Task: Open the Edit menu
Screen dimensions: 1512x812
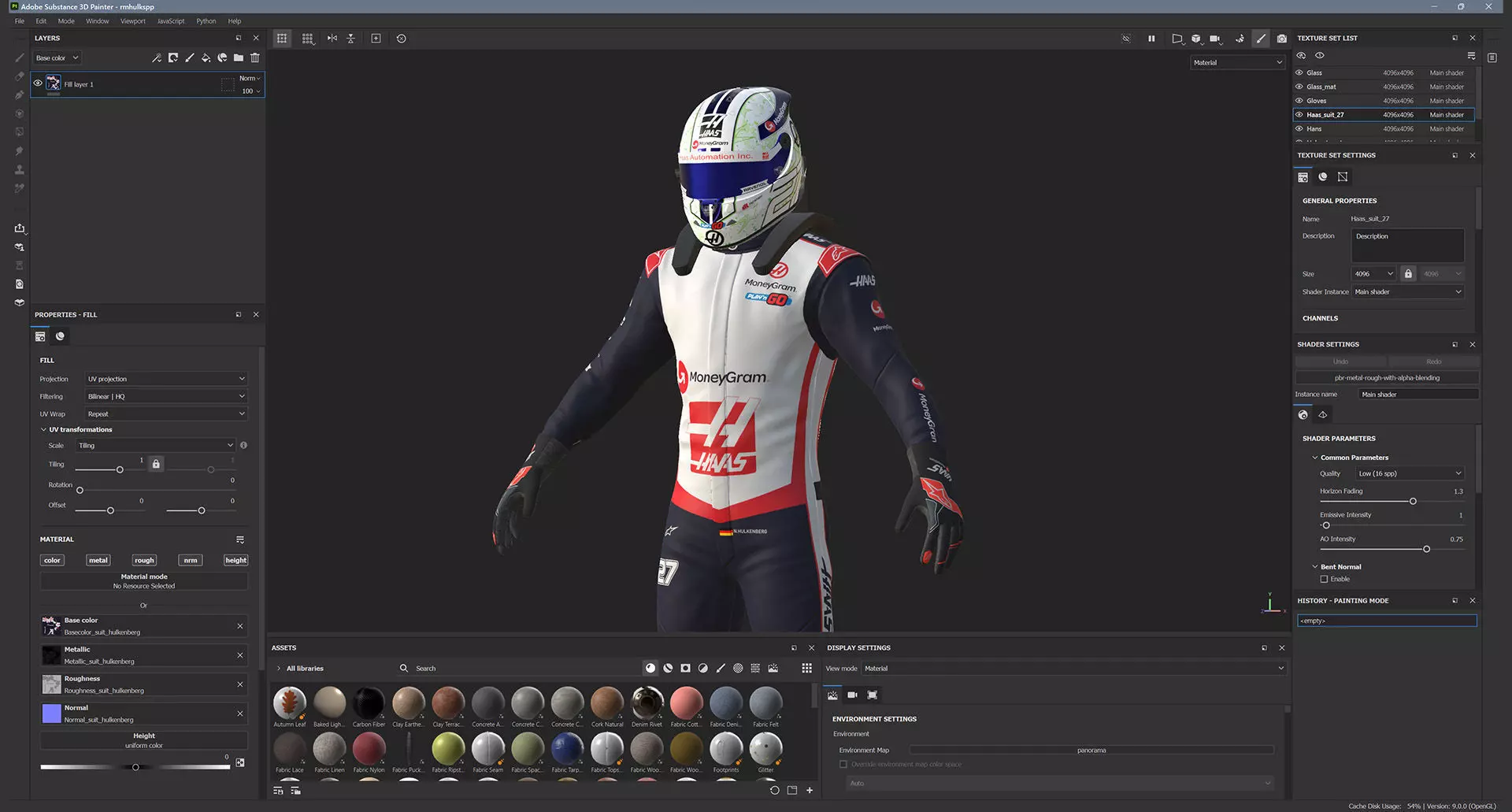Action: [41, 21]
